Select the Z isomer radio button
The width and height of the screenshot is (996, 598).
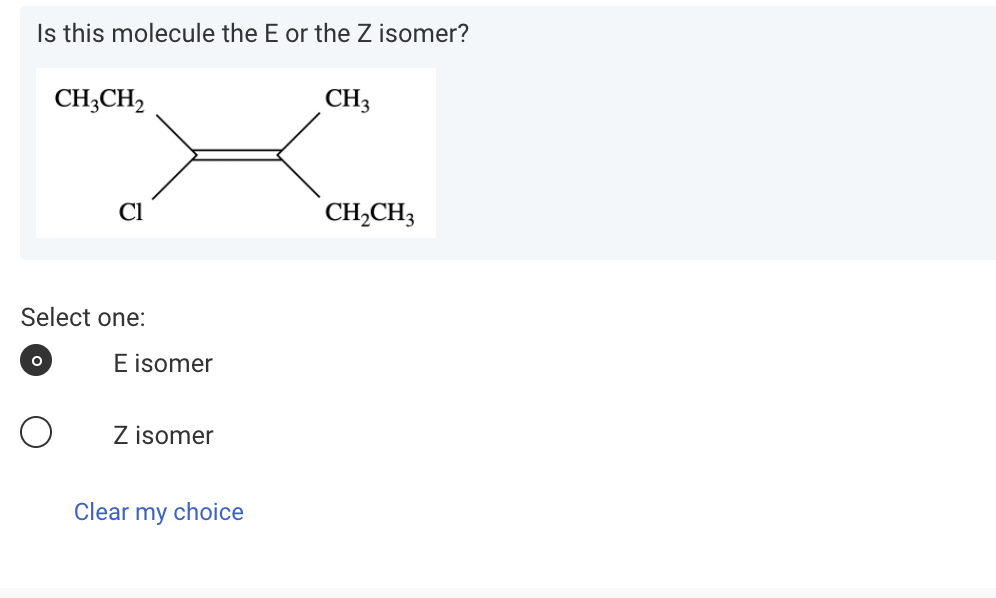(x=35, y=430)
